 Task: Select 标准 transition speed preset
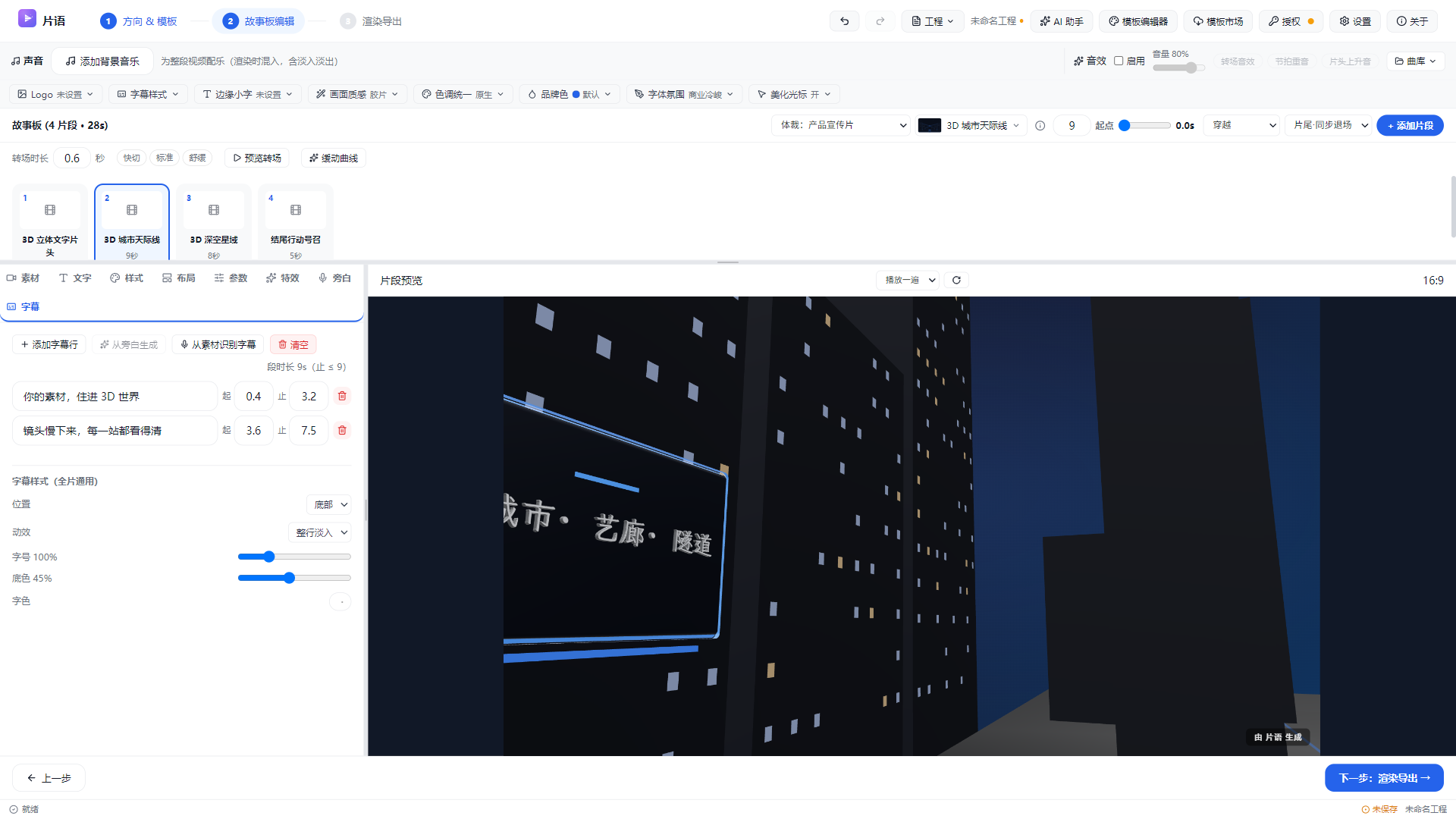(165, 158)
